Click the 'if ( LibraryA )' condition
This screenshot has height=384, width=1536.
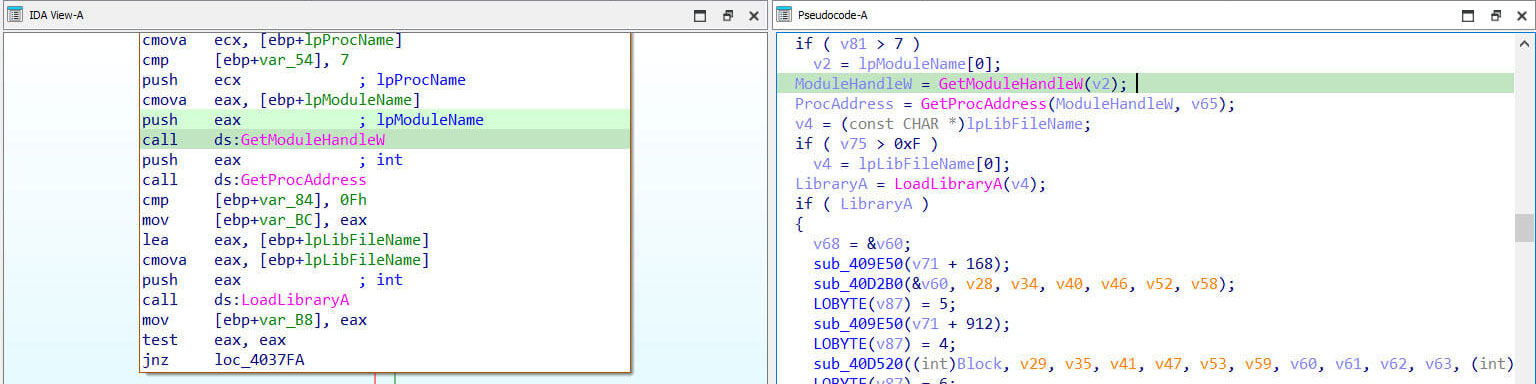click(x=862, y=204)
